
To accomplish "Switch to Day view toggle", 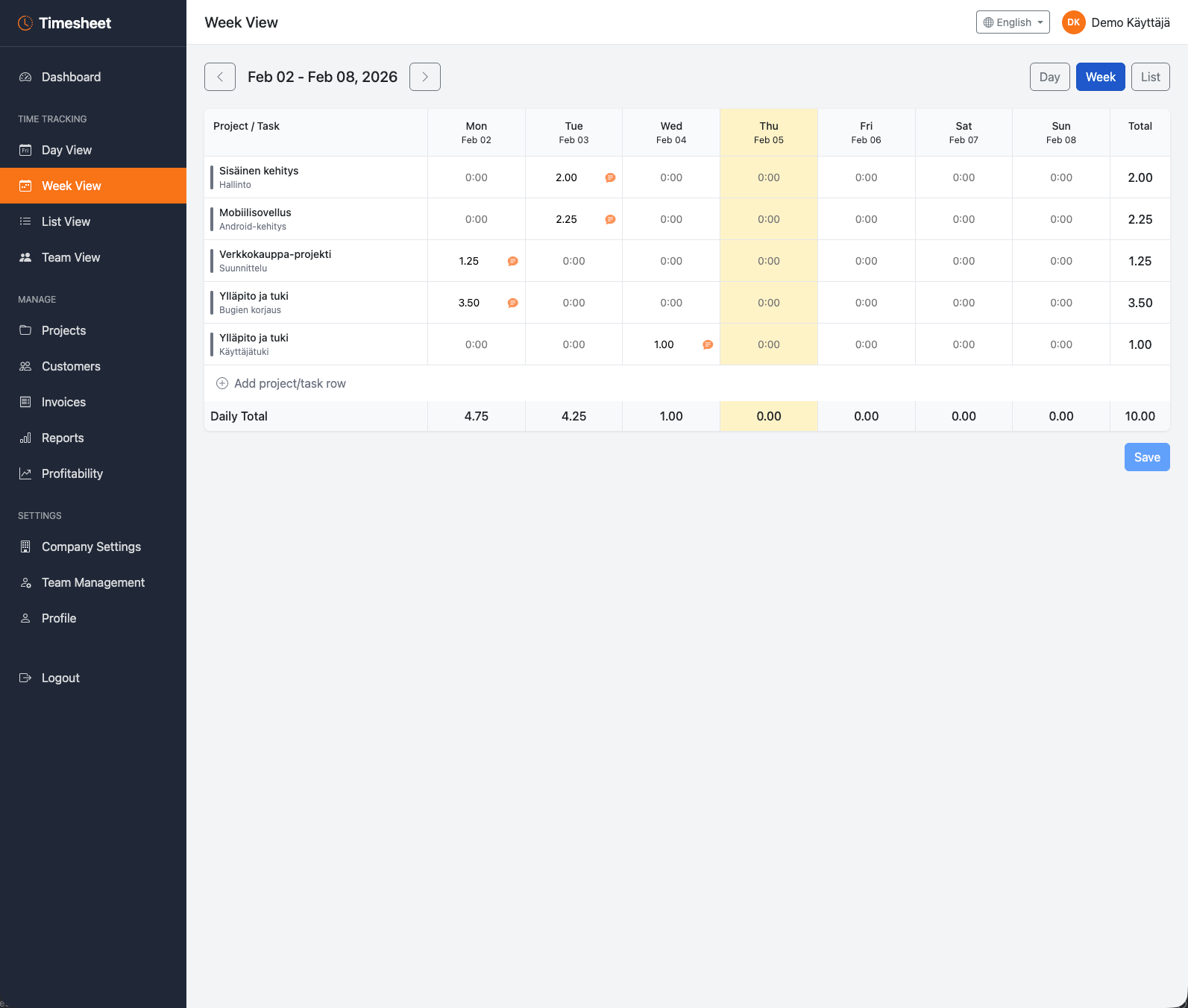I will coord(1049,77).
